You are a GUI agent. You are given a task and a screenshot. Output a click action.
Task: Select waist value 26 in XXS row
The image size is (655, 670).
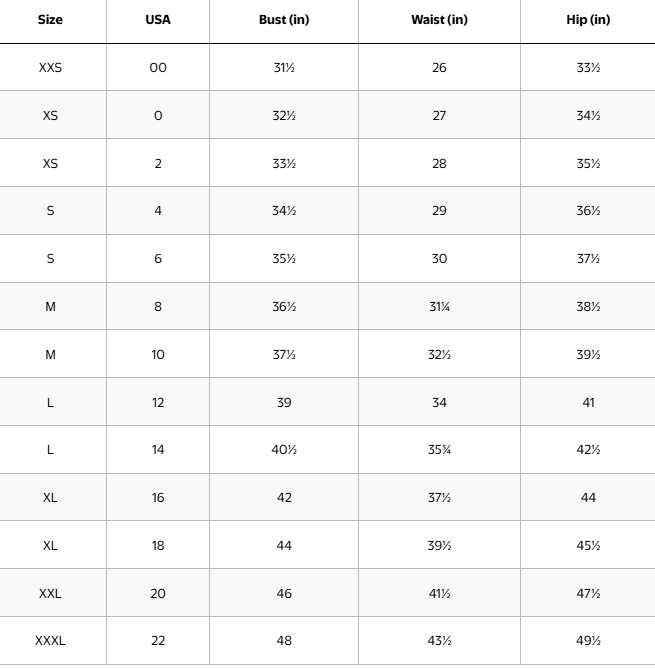point(439,68)
